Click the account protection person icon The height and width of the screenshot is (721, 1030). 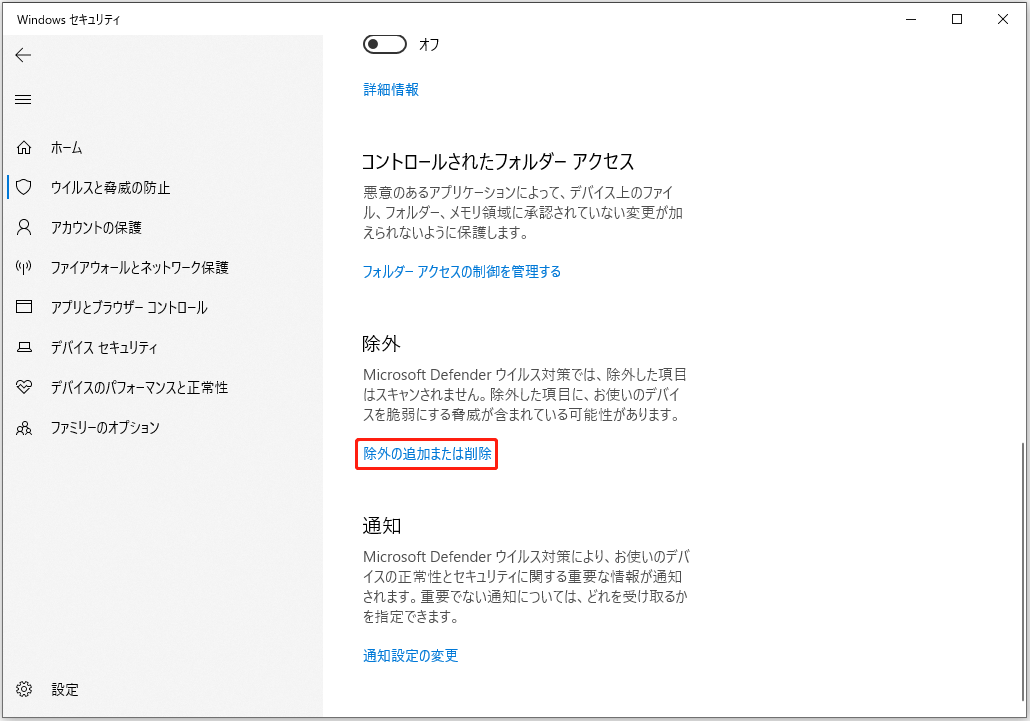pyautogui.click(x=25, y=228)
